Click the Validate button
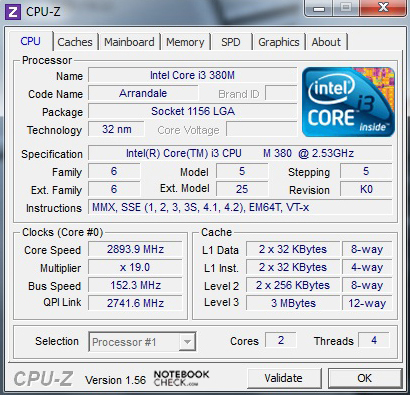410x395 pixels. [x=284, y=378]
